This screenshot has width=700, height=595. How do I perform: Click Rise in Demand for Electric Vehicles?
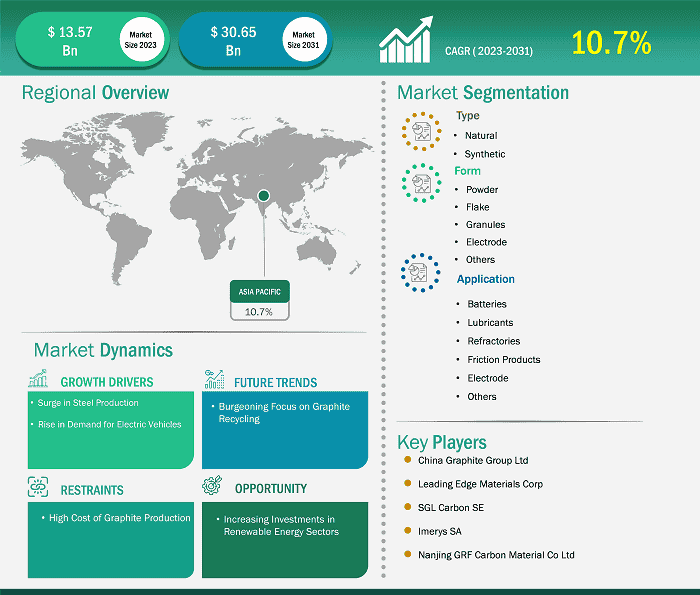(x=109, y=424)
